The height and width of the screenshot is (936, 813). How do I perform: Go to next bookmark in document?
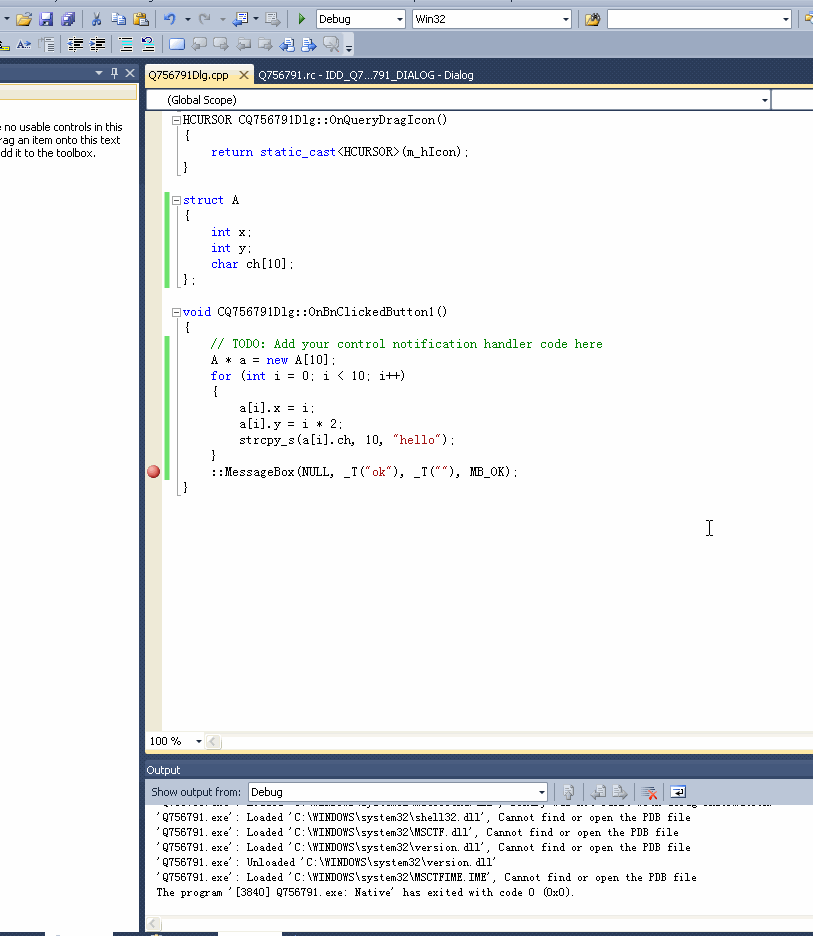point(309,44)
